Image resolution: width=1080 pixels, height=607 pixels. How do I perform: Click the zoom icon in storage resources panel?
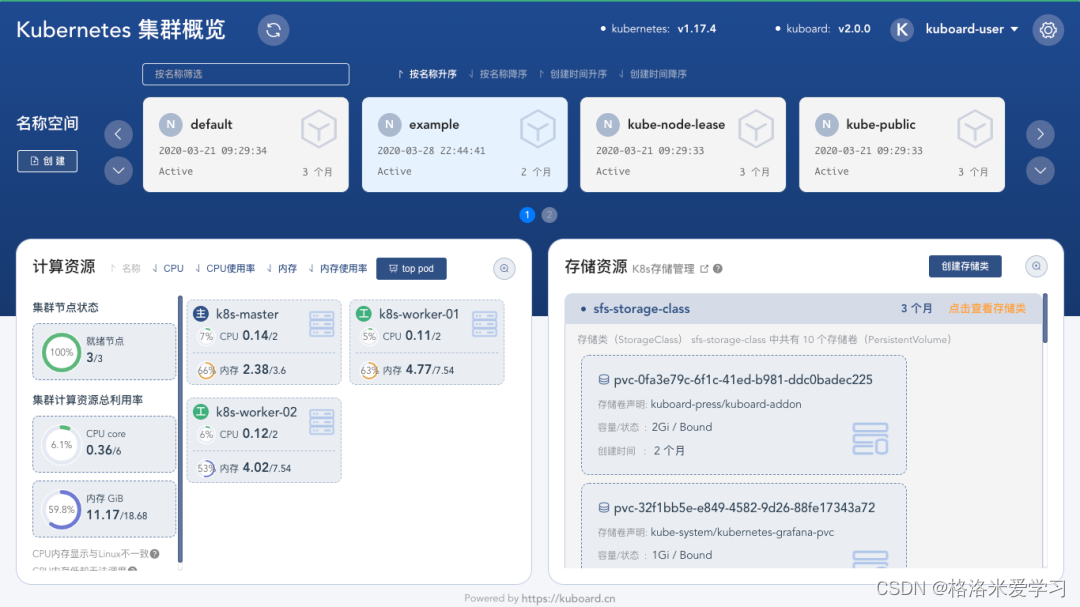click(x=1037, y=266)
